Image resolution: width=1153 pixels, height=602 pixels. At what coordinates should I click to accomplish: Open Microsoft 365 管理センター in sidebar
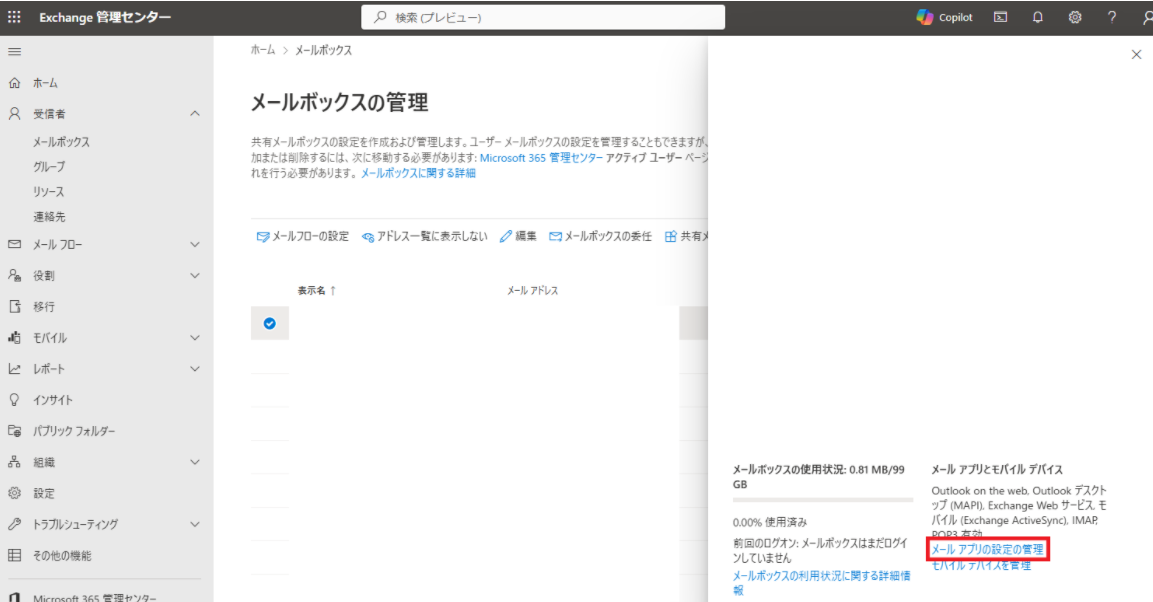click(94, 598)
